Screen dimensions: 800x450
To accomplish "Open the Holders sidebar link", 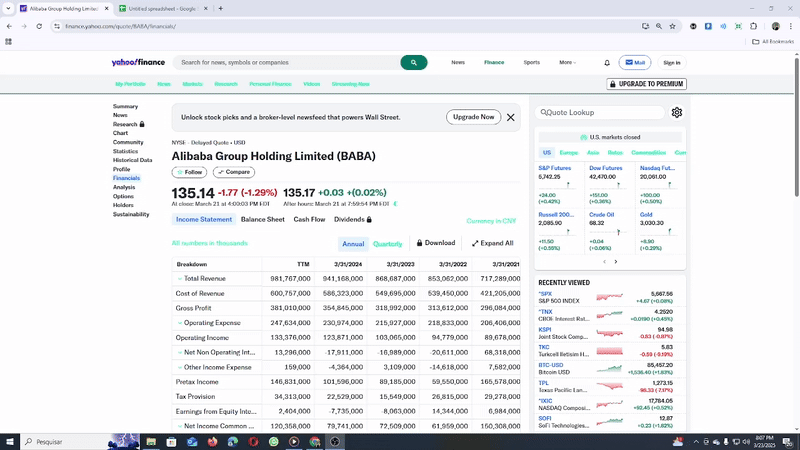I will click(123, 205).
